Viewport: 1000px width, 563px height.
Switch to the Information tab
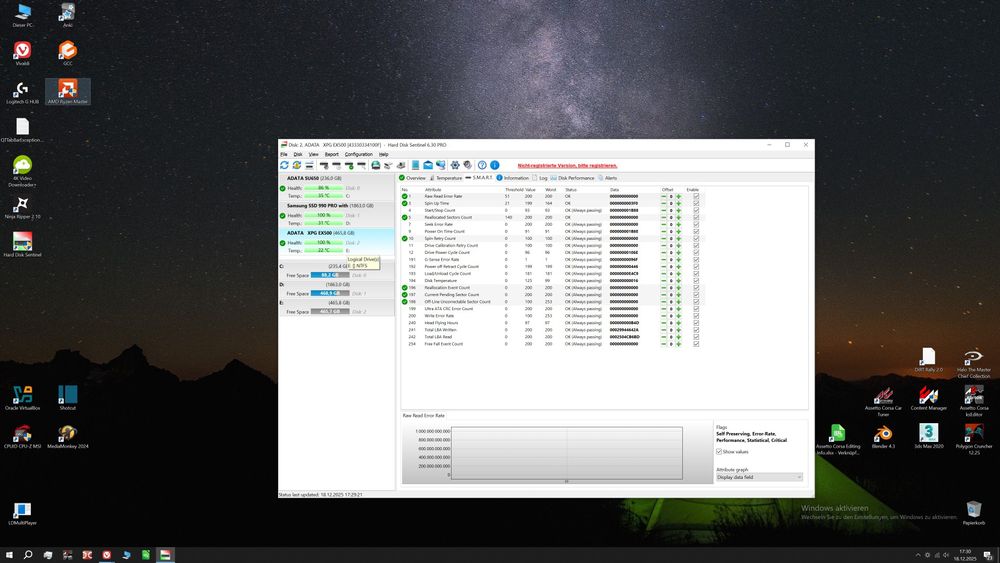[x=513, y=178]
